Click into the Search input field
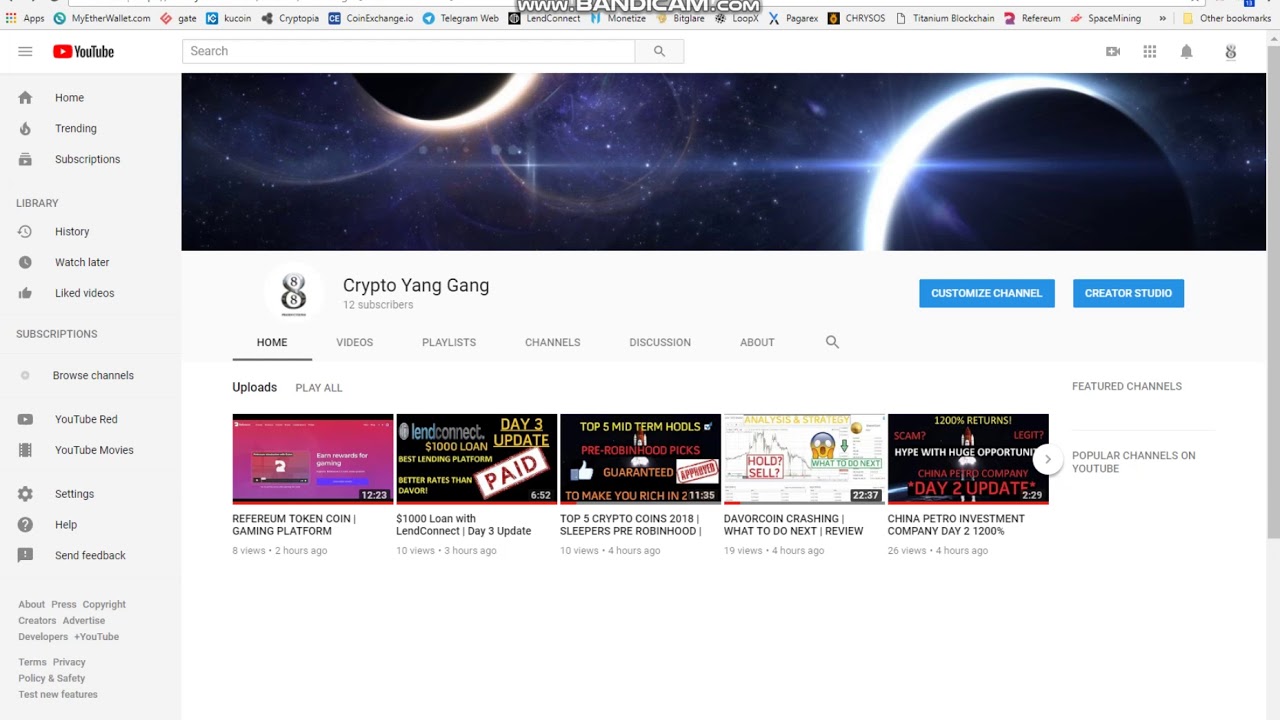The width and height of the screenshot is (1280, 720). pos(408,51)
